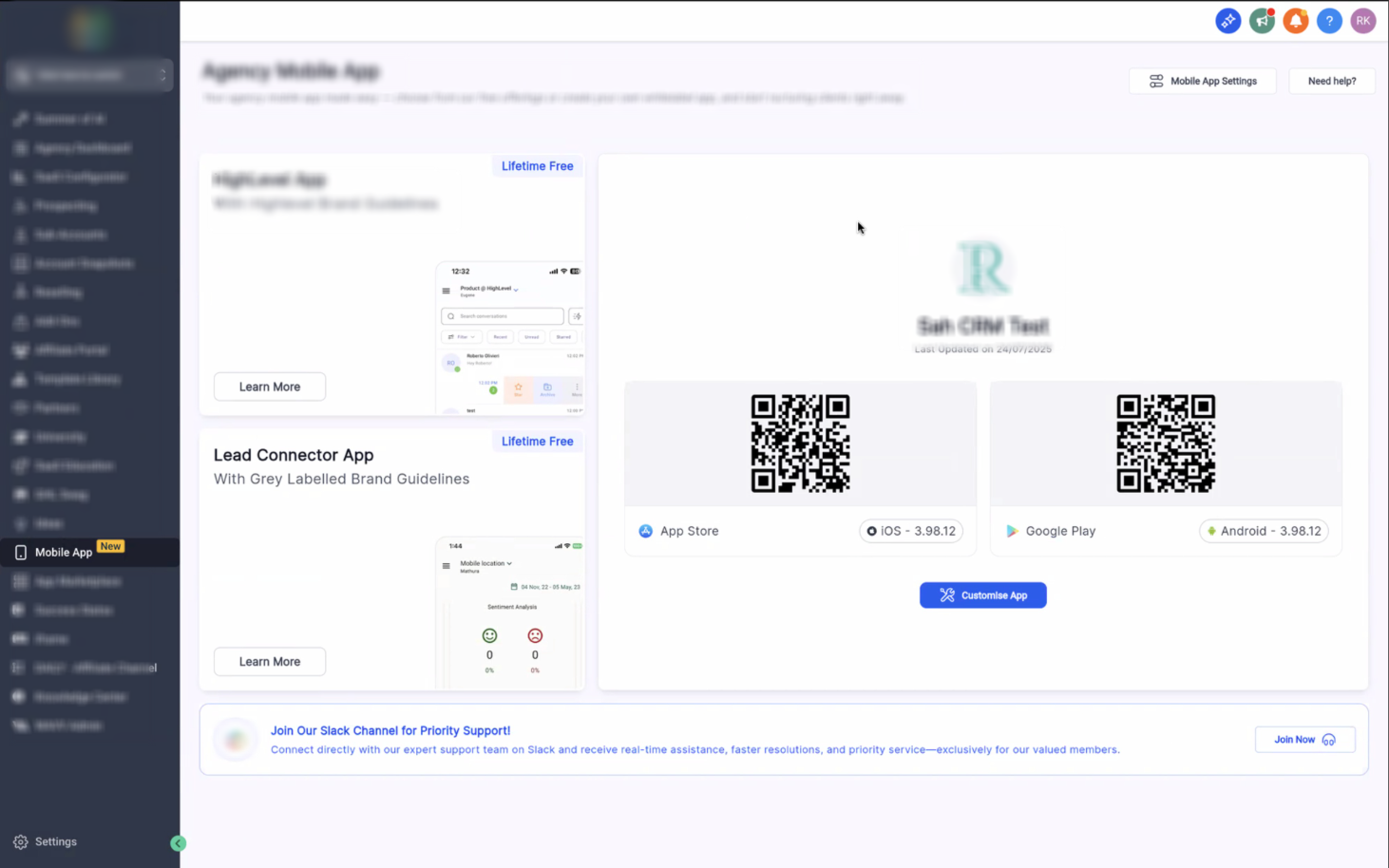The image size is (1389, 868).
Task: Click the Slack channel round logo icon
Action: 236,740
